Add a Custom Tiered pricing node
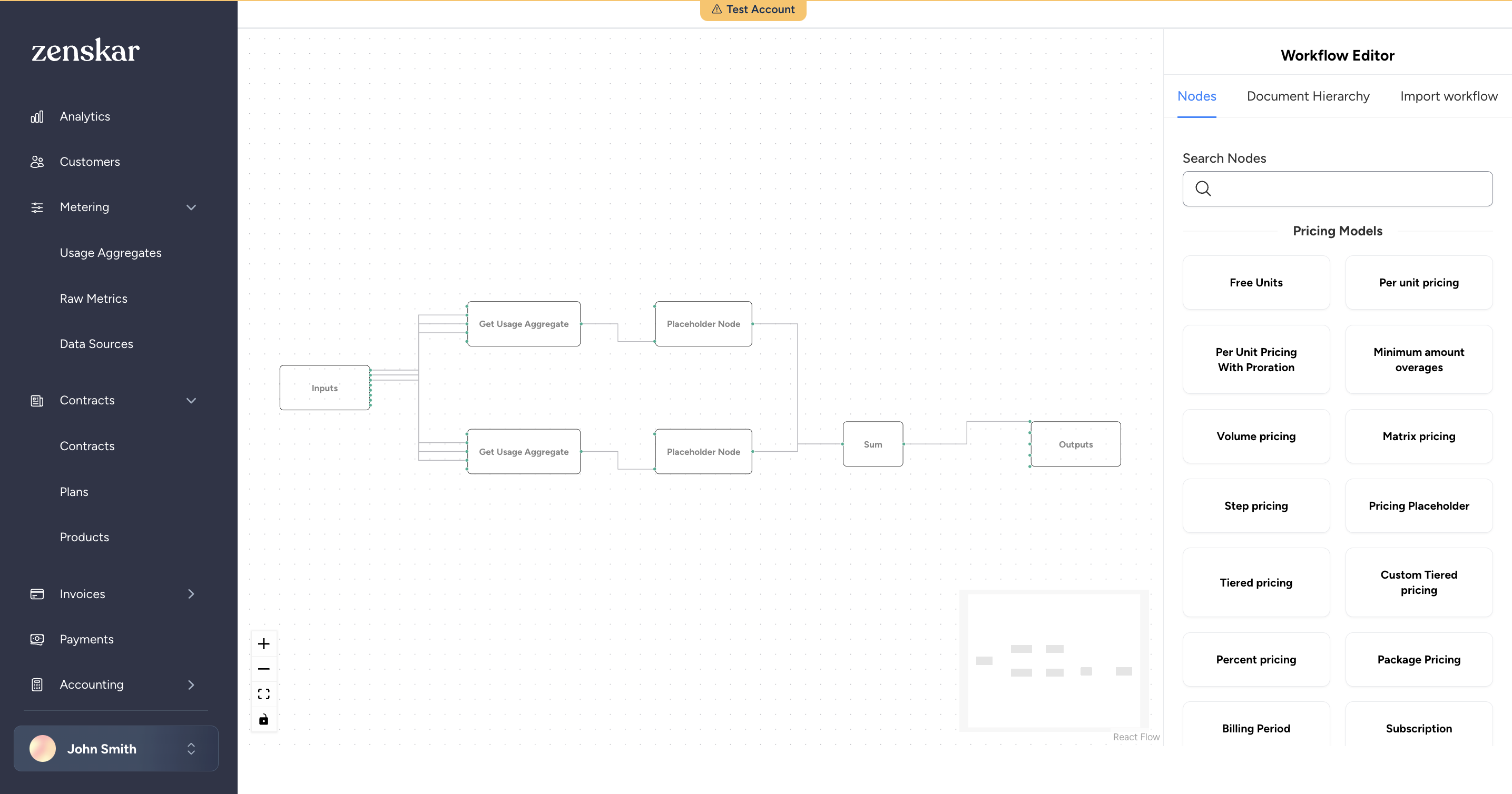The image size is (1512, 794). (x=1419, y=582)
